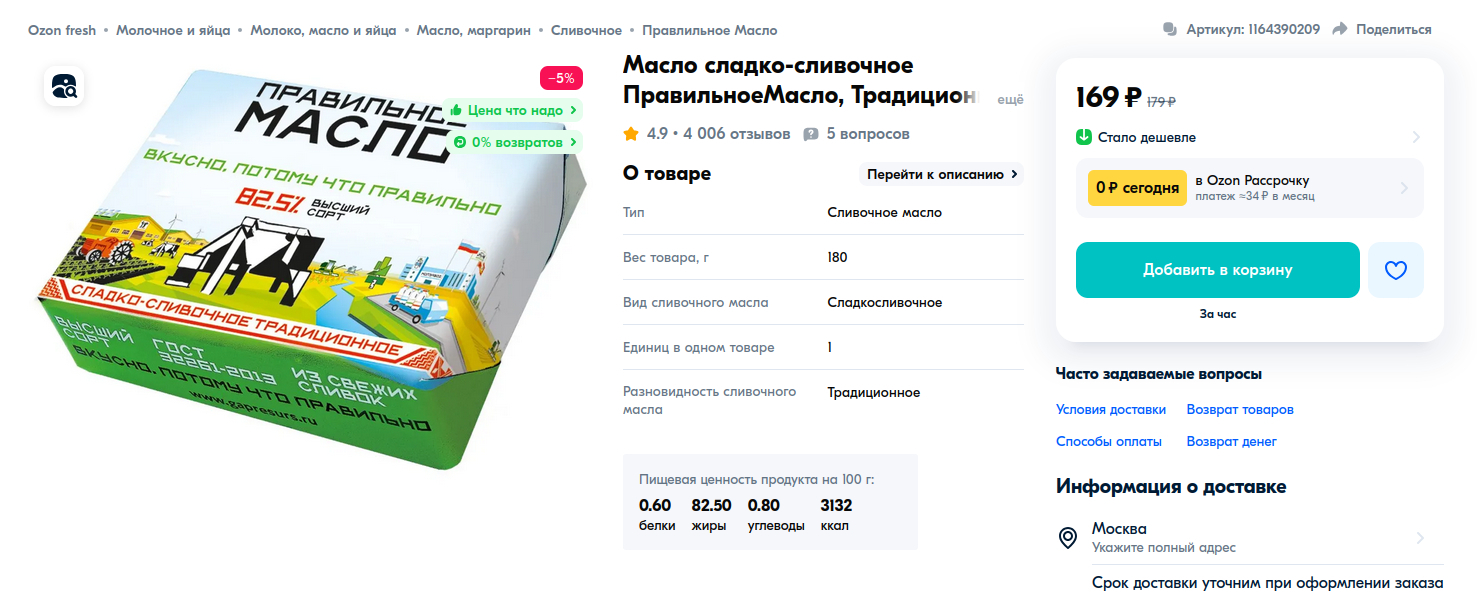Click the article number copy icon

(x=1170, y=30)
